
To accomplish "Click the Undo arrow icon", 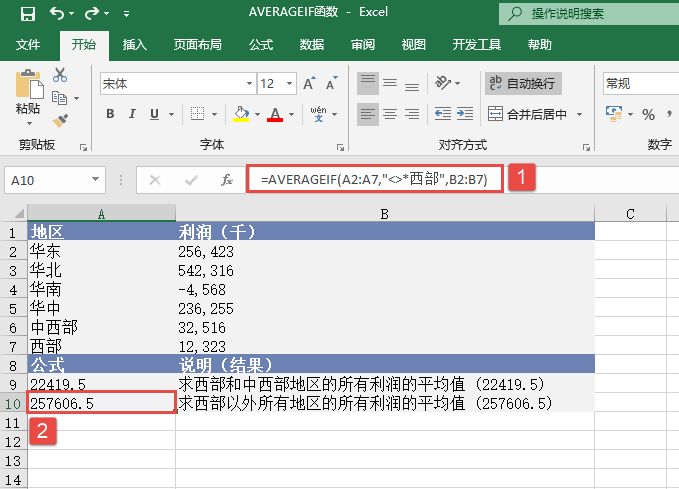I will pyautogui.click(x=57, y=14).
